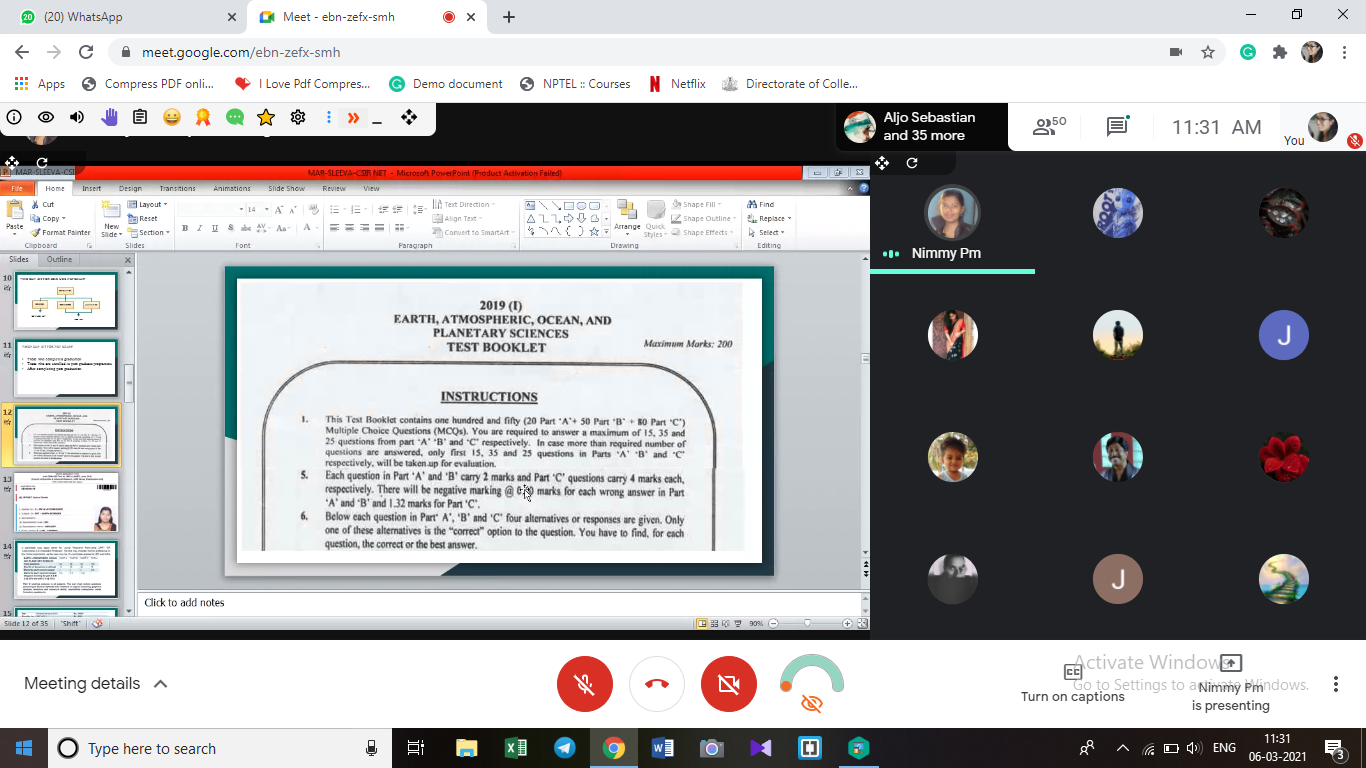Show hidden system tray icons
Image resolution: width=1366 pixels, height=768 pixels.
pyautogui.click(x=1123, y=748)
